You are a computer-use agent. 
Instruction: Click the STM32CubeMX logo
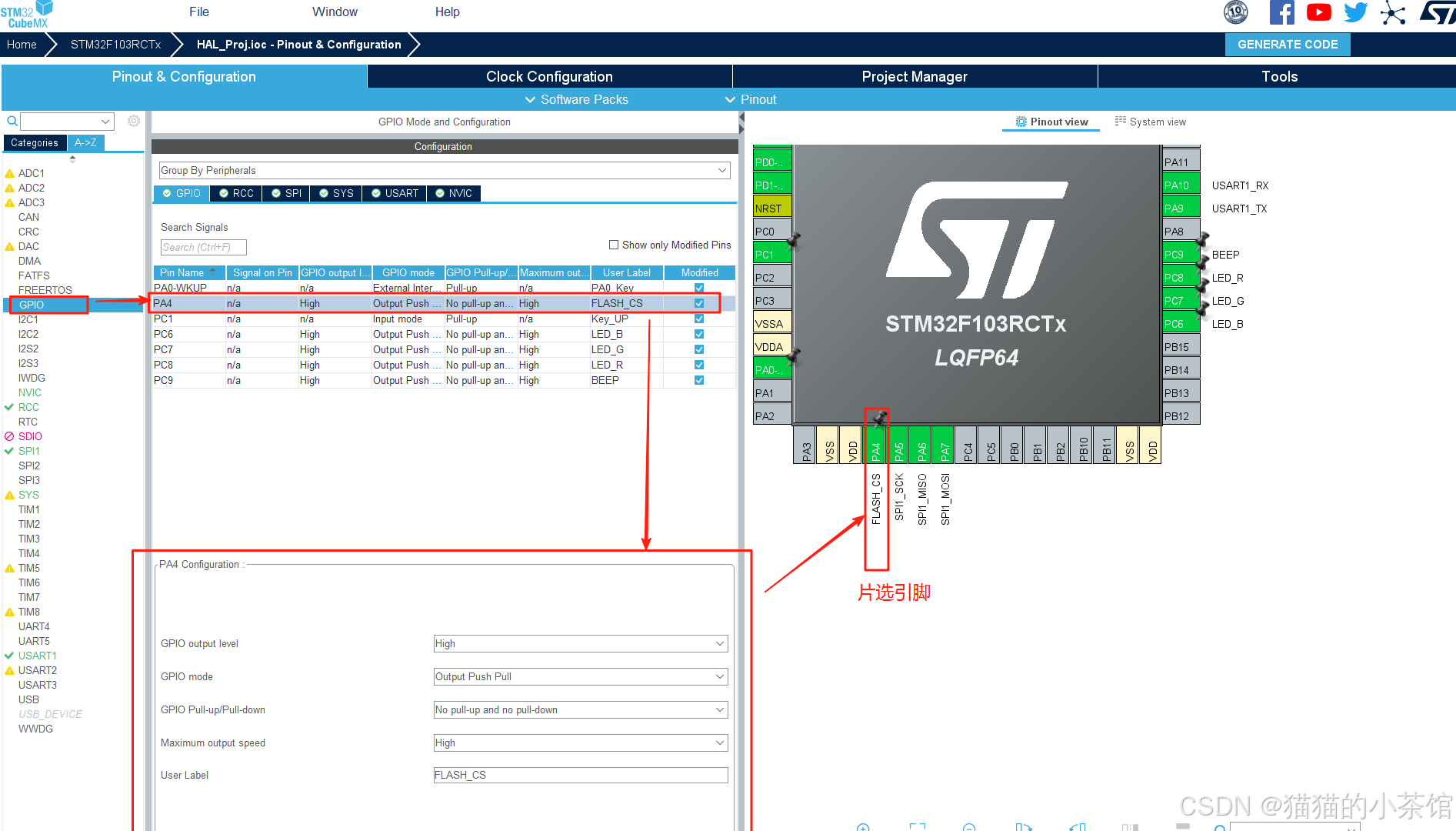[27, 15]
